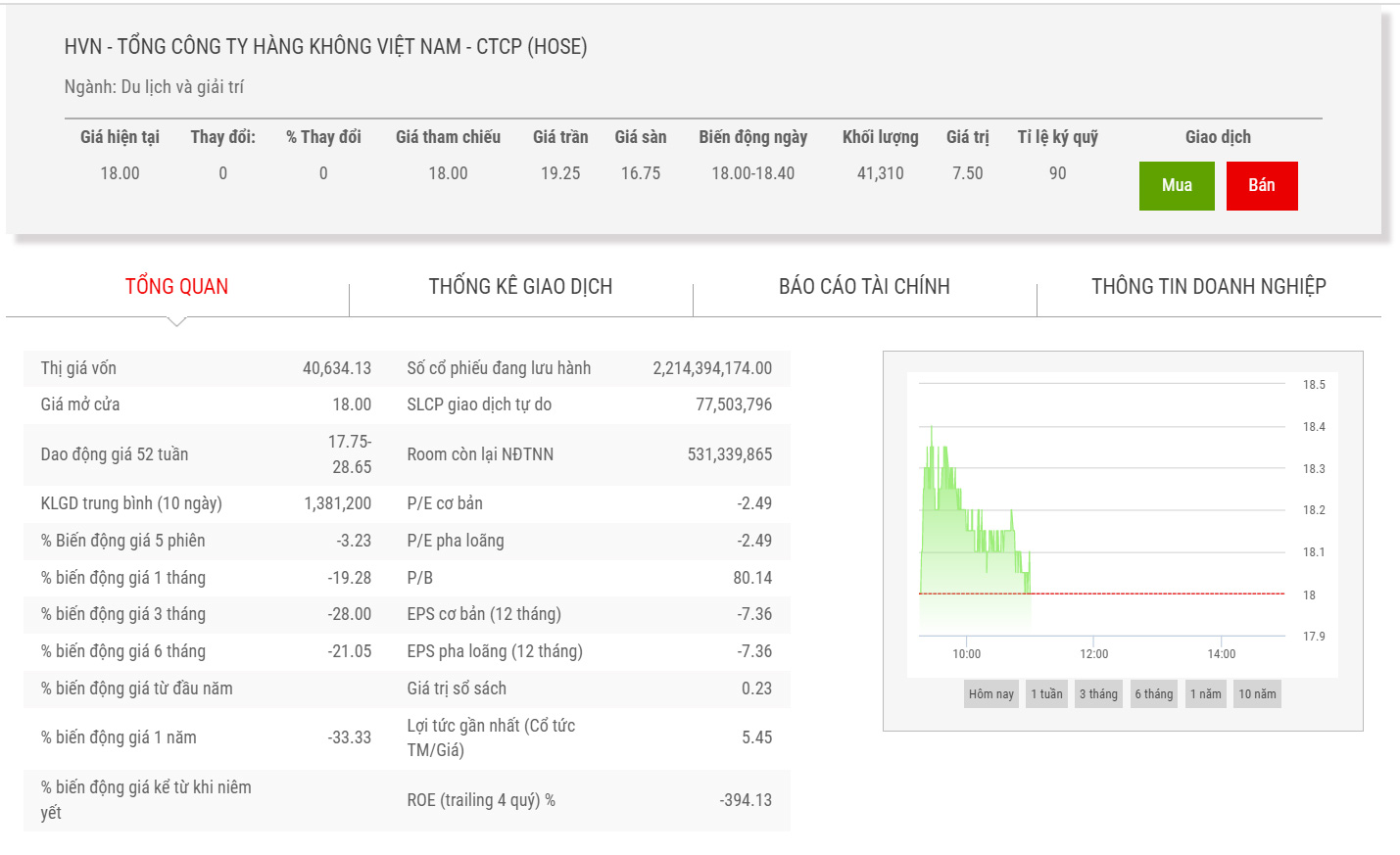Switch to the TỔNG QUAN tab
This screenshot has height=855, width=1400.
pos(176,287)
